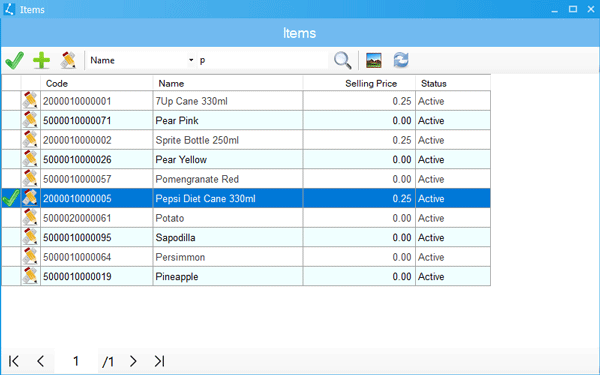Edit the Potato row pencil icon
The height and width of the screenshot is (375, 600).
point(30,218)
